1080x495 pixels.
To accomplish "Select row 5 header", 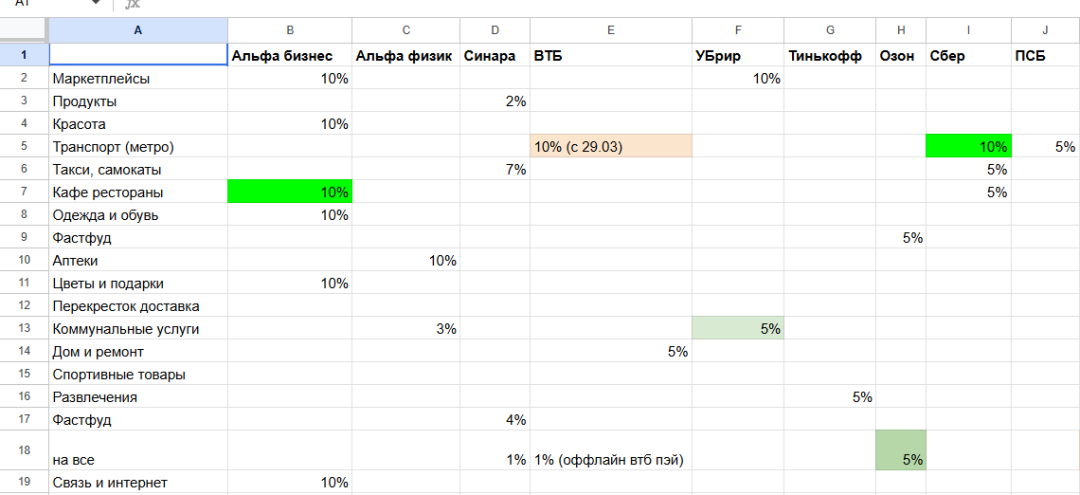I will (x=24, y=146).
